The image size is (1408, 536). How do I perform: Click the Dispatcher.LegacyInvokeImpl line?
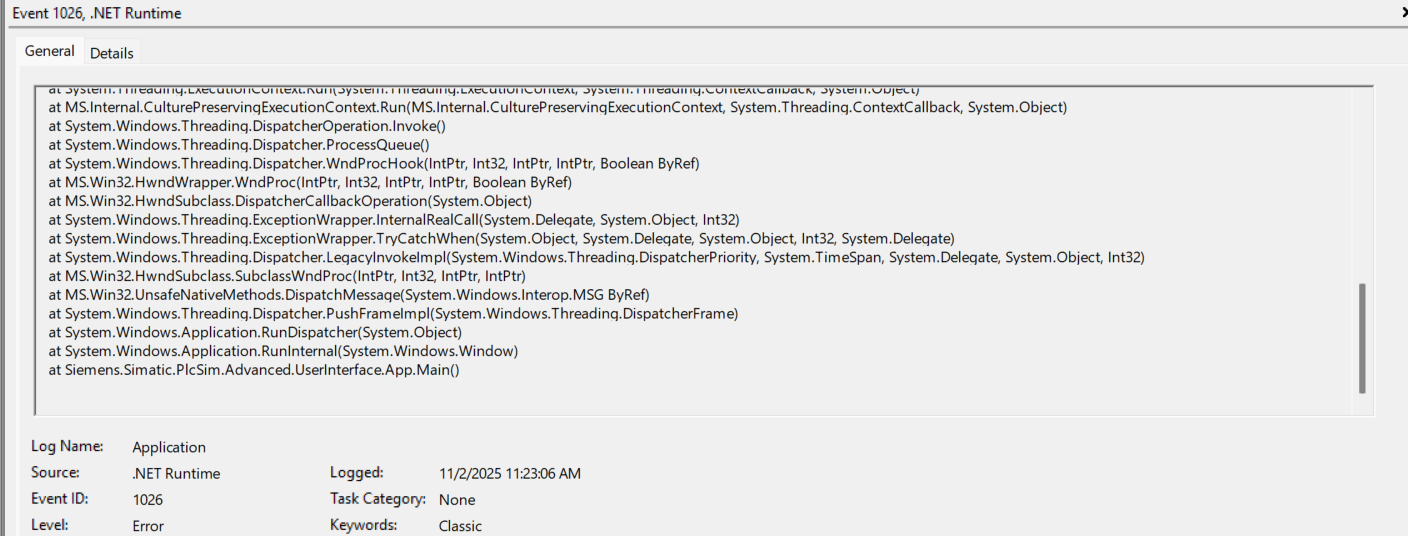pos(596,257)
